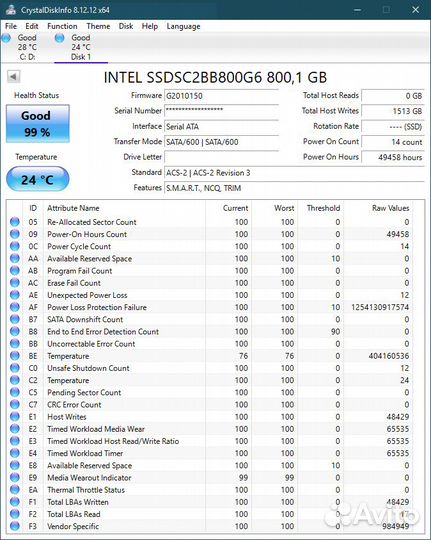Click the status orb for Unexpected Power Loss

(14, 295)
